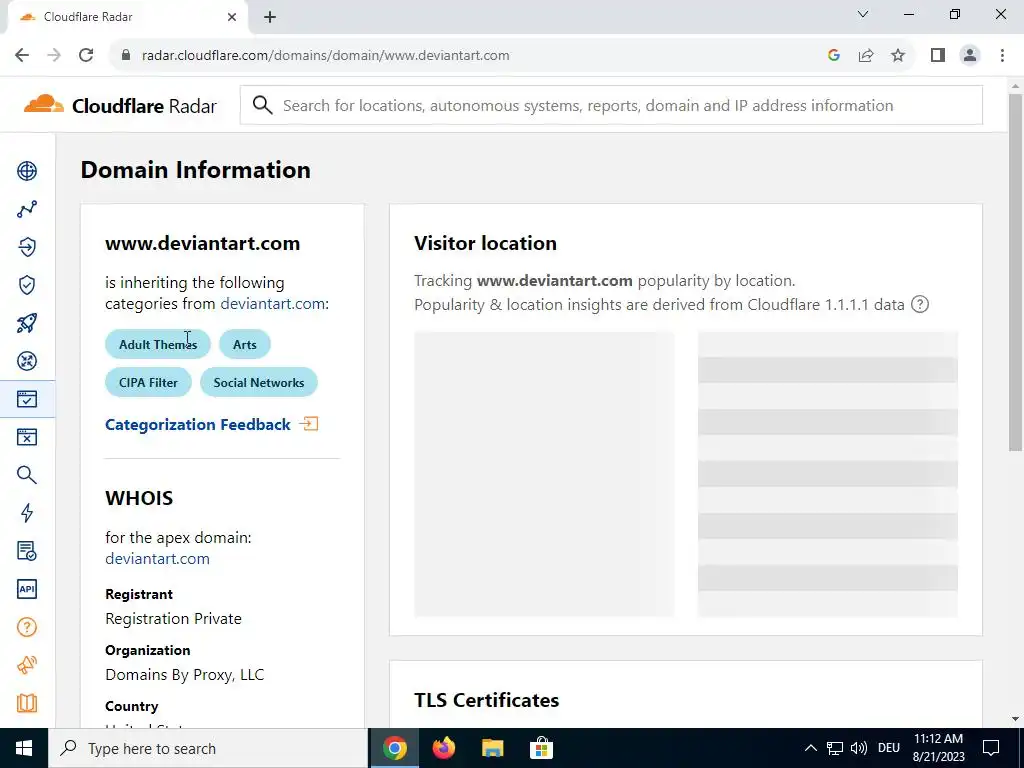Select the Cloudflare Radar browser tab
Viewport: 1024px width, 768px height.
click(x=127, y=17)
